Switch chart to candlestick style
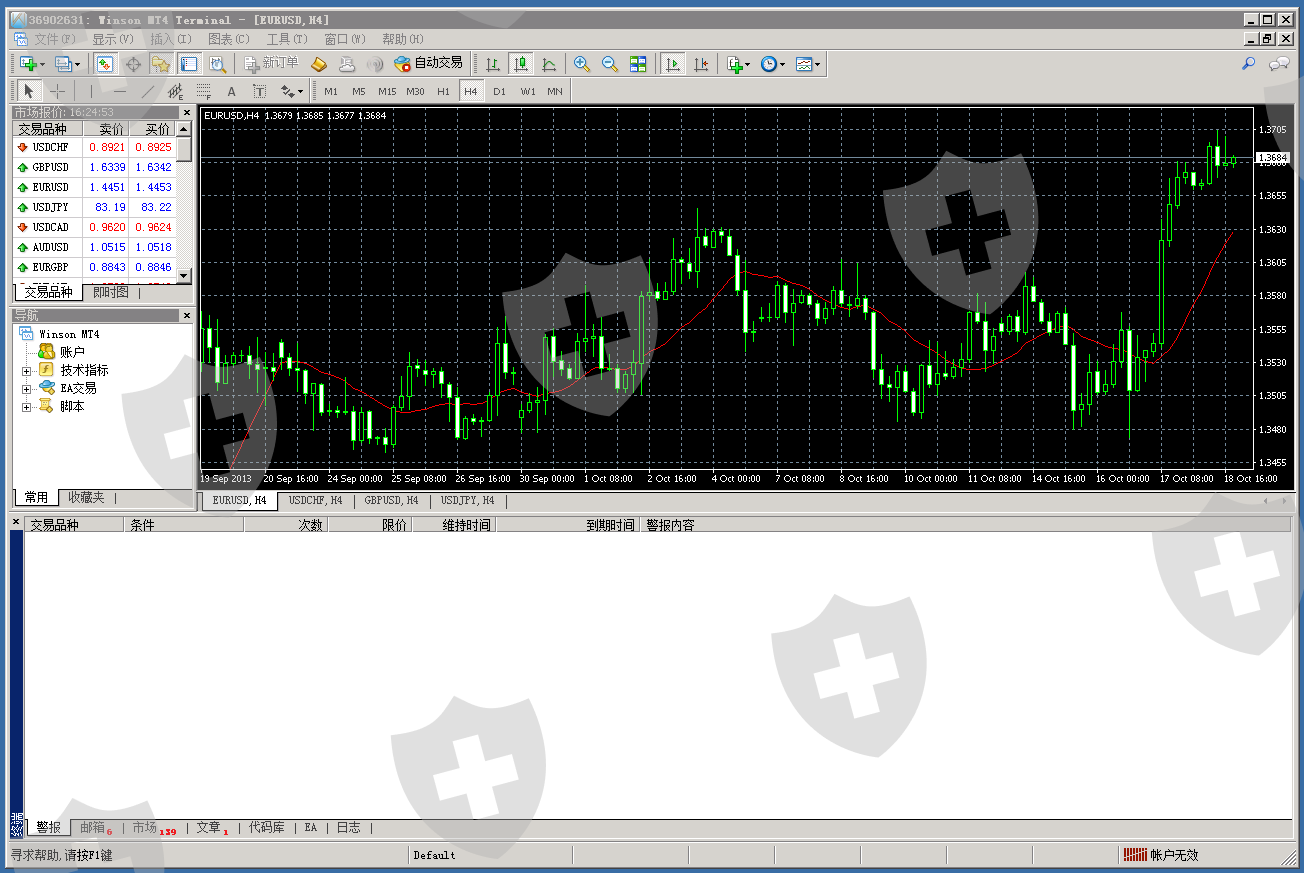1304x873 pixels. pos(520,64)
